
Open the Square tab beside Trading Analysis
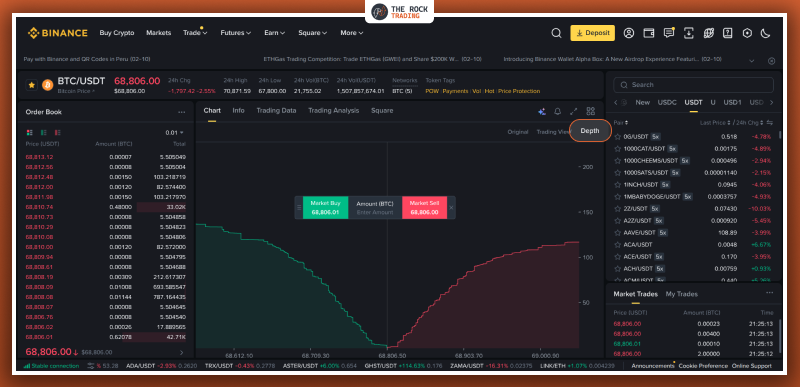(x=382, y=111)
